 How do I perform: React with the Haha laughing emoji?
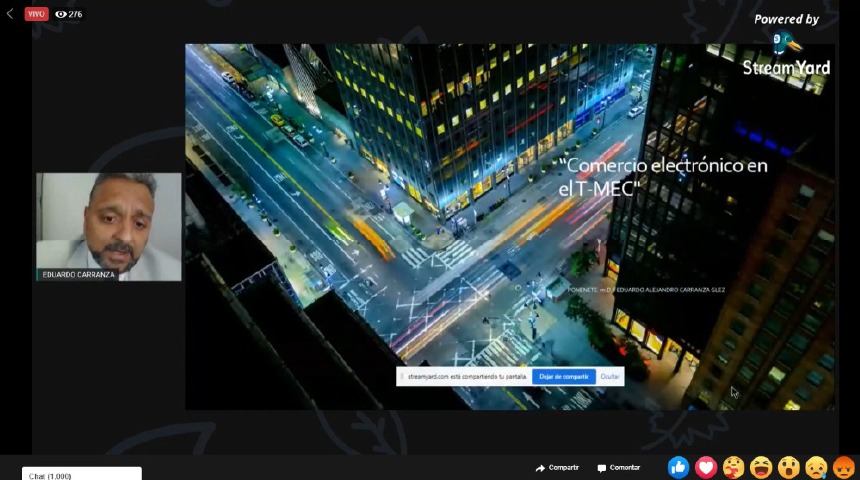(x=761, y=467)
